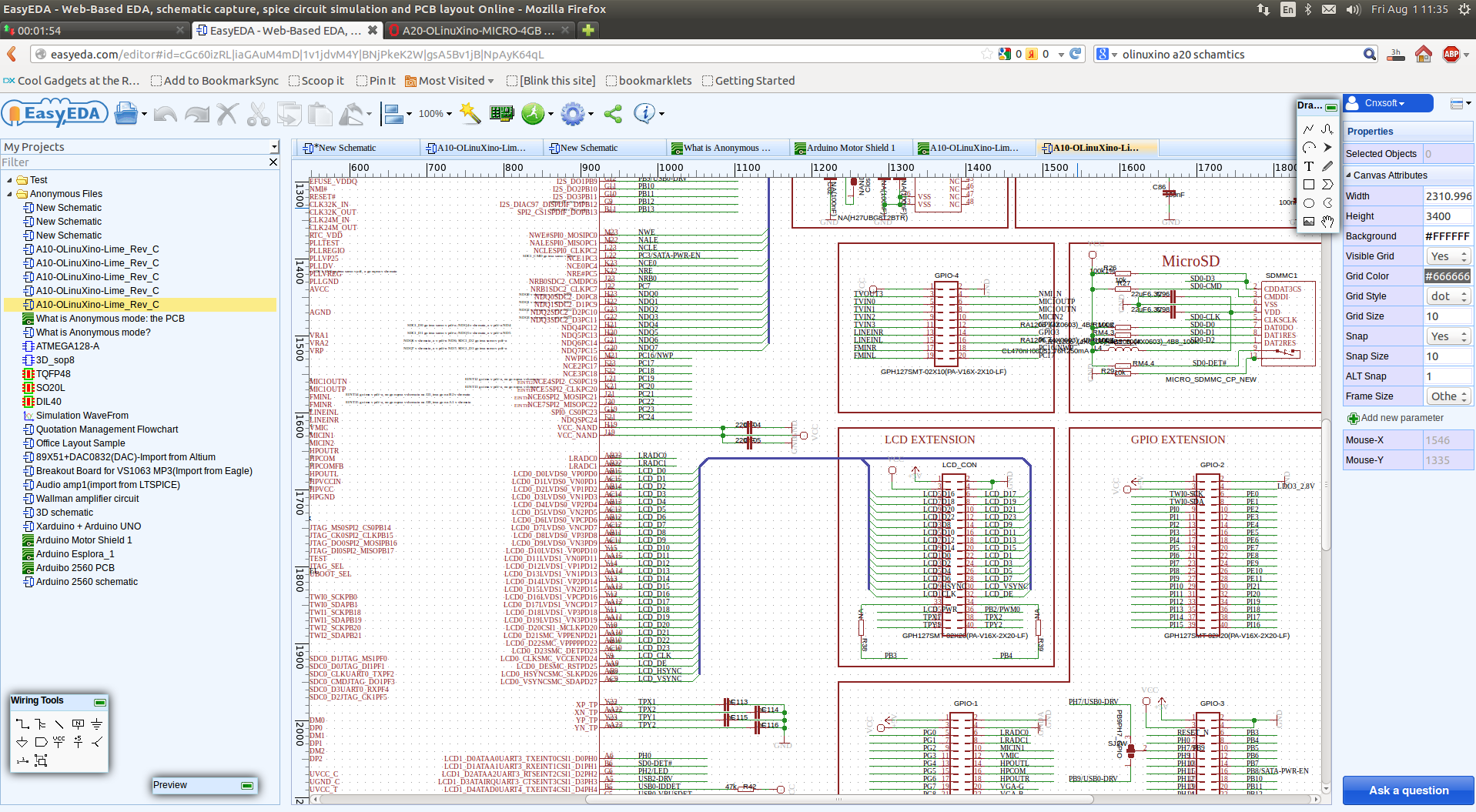The height and width of the screenshot is (812, 1476).
Task: Open the Frame Size dropdown
Action: [1448, 396]
